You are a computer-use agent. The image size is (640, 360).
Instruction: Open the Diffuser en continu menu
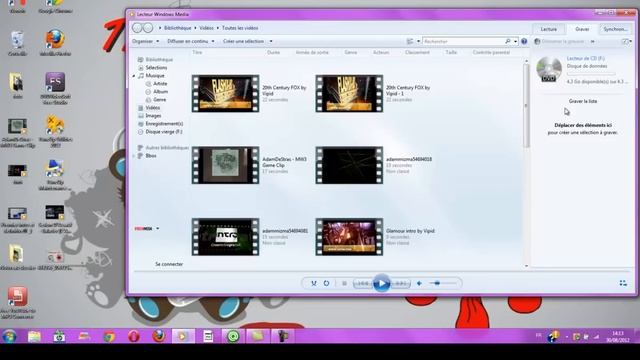(191, 41)
